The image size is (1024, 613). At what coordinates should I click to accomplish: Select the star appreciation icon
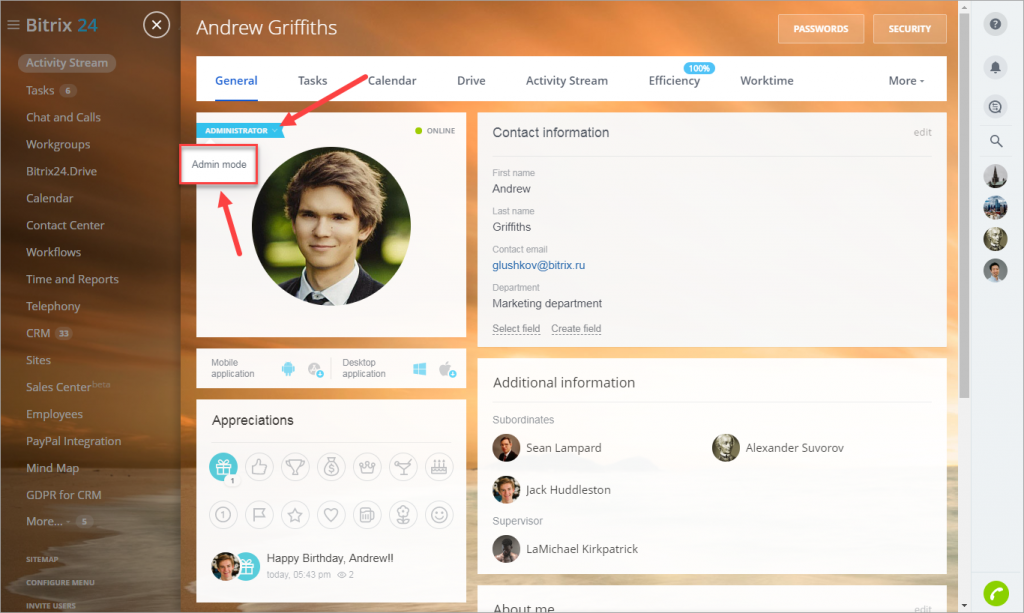pos(295,514)
